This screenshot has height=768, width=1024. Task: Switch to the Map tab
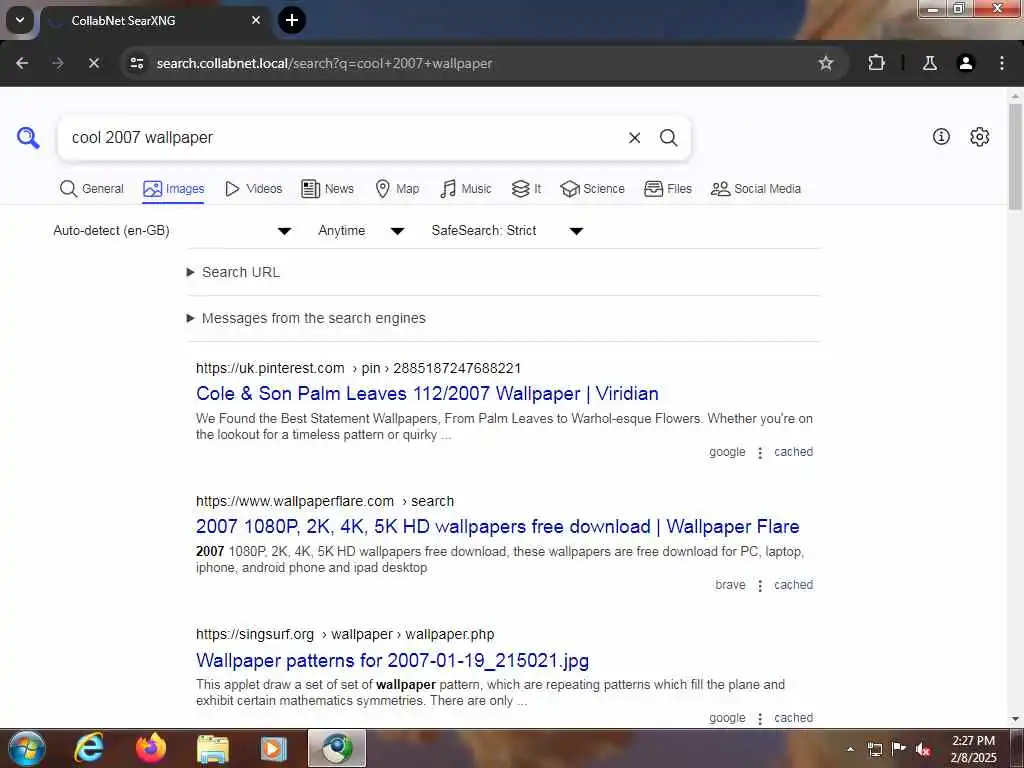[397, 189]
